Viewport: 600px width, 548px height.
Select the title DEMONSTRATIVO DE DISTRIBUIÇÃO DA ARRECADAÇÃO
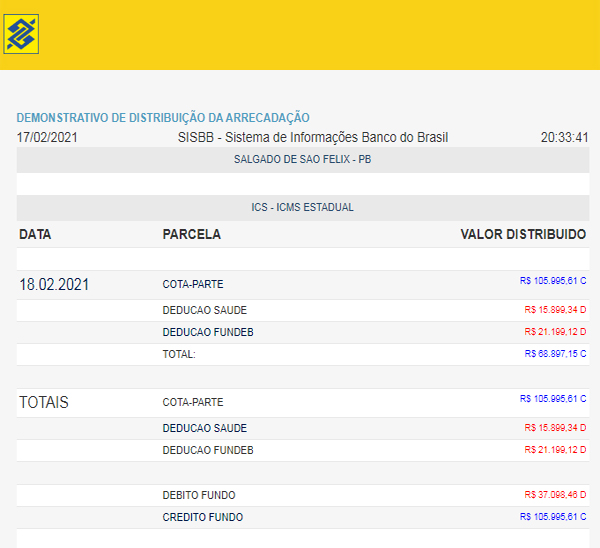(163, 117)
